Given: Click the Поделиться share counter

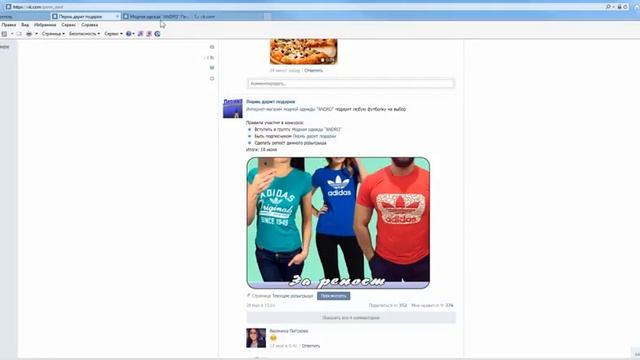Looking at the screenshot, I should pyautogui.click(x=388, y=305).
